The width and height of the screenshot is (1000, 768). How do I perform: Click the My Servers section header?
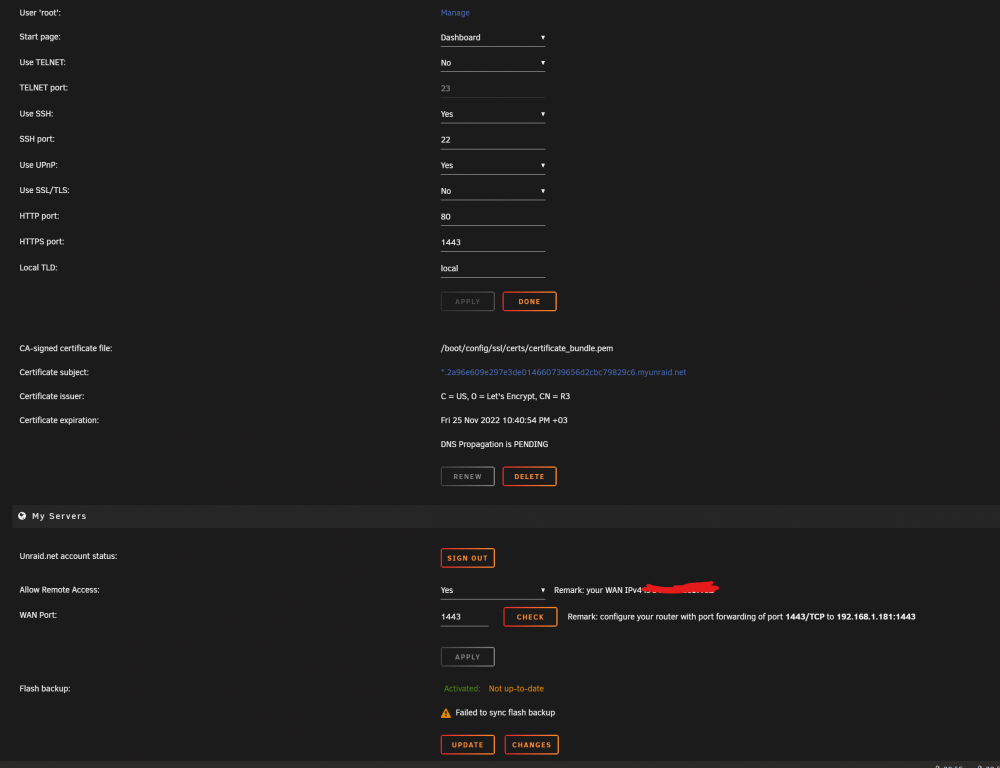506,516
